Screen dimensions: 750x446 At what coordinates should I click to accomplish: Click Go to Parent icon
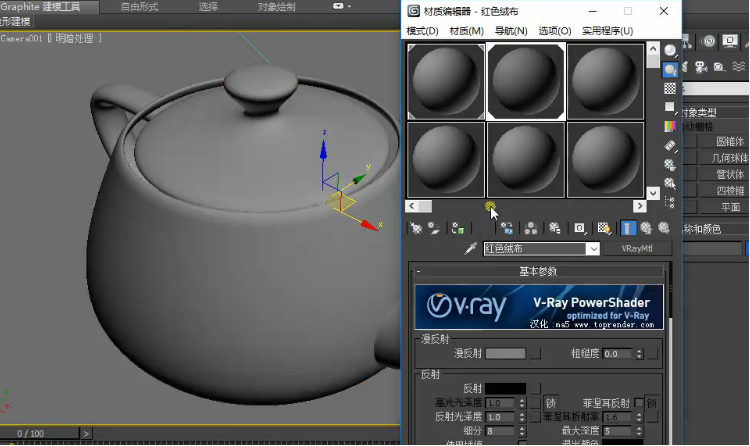coord(646,228)
